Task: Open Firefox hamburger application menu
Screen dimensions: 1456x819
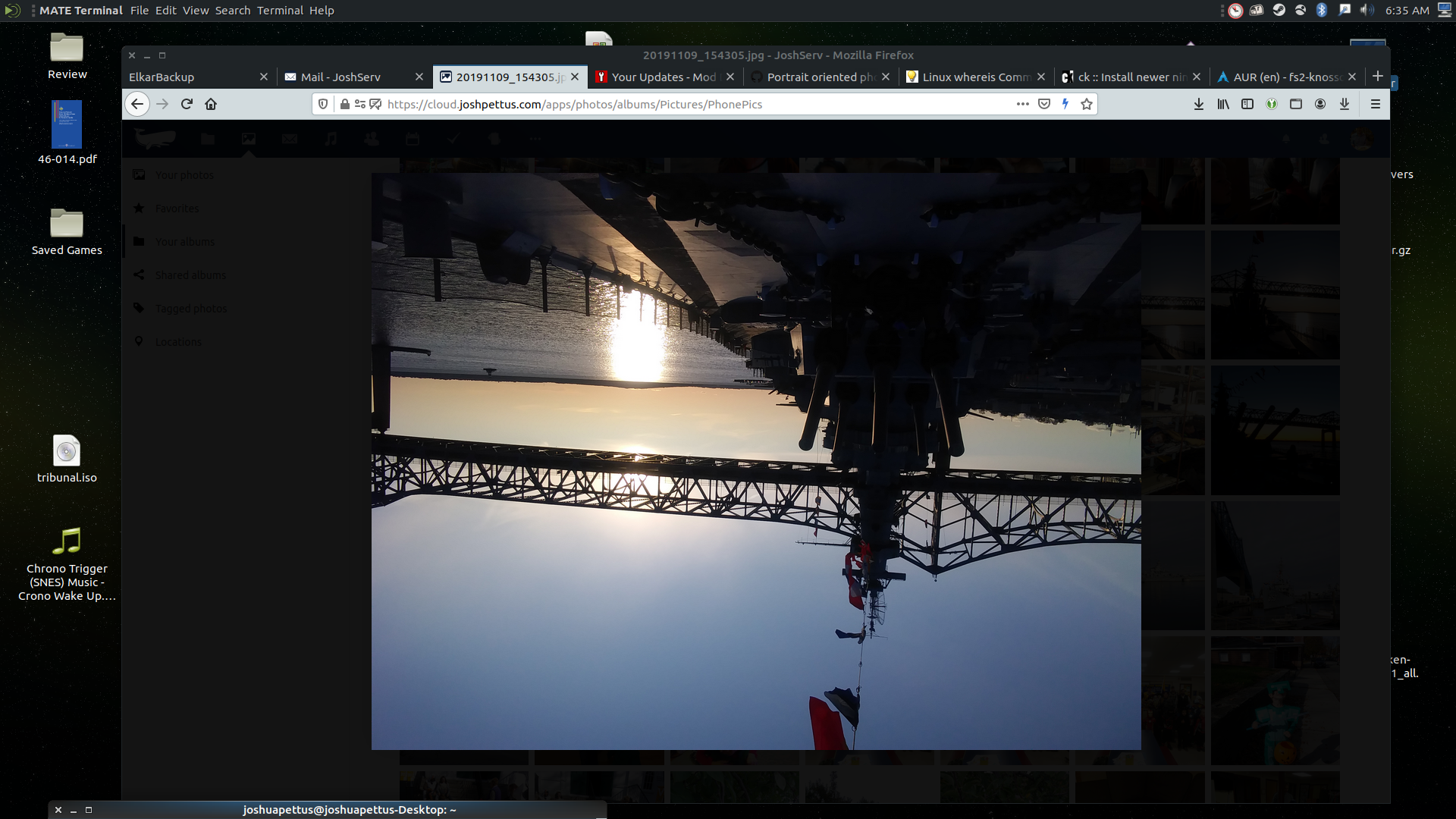Action: pos(1375,104)
